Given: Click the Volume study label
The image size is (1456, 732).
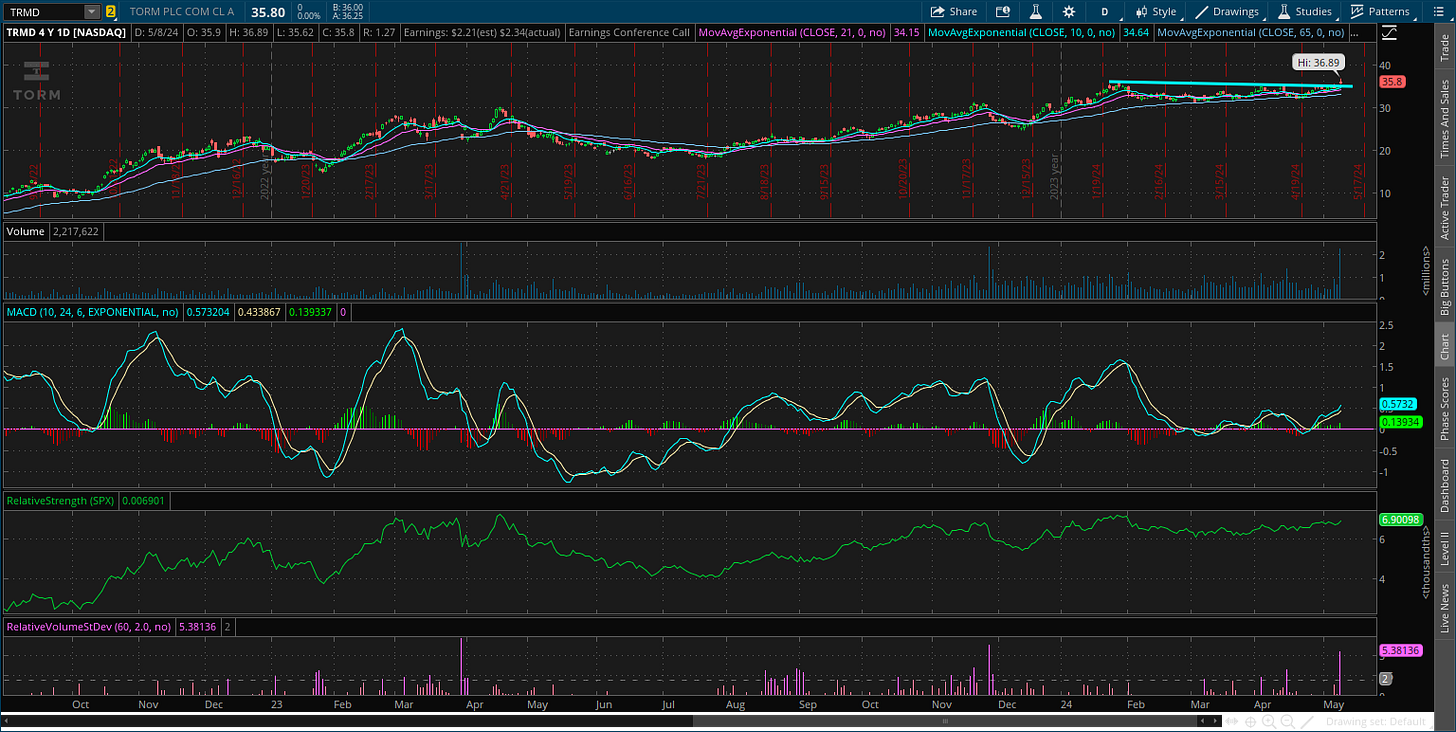Looking at the screenshot, I should coord(25,231).
